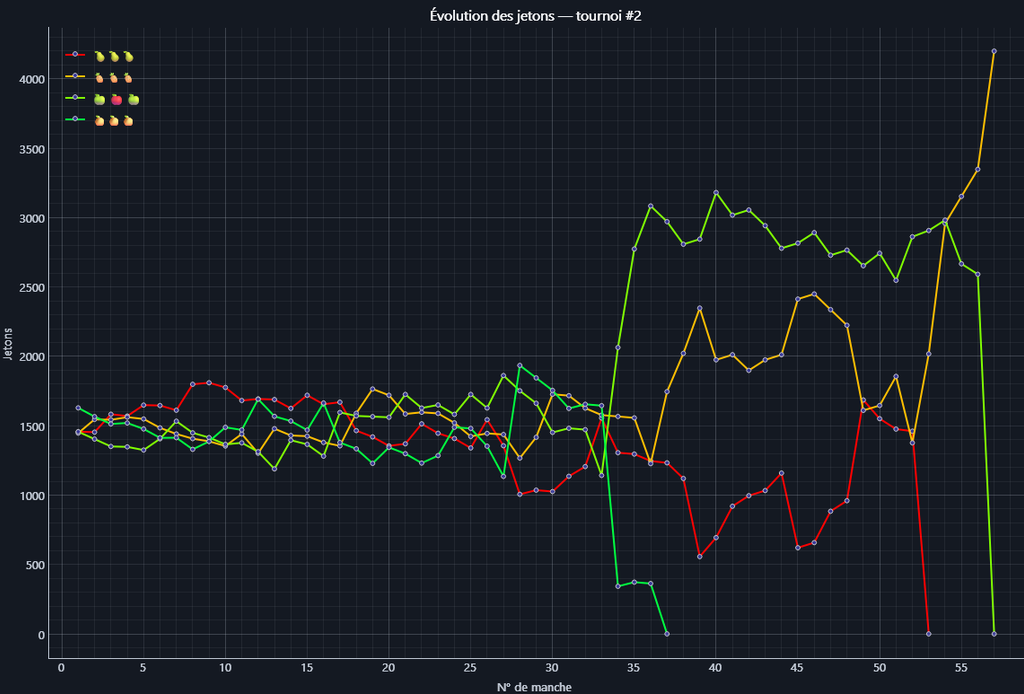Select the yellow line's point at round 55

click(x=961, y=196)
